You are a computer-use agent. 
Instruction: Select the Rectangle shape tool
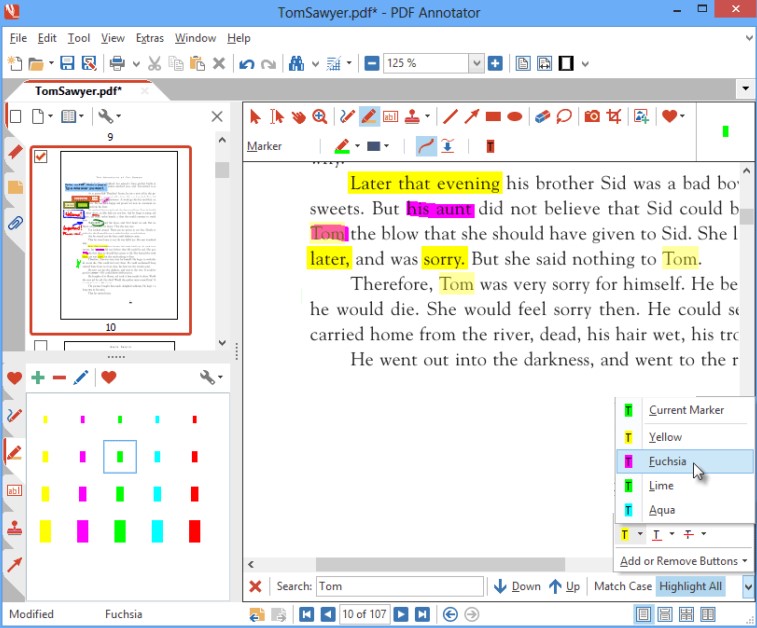click(x=493, y=117)
